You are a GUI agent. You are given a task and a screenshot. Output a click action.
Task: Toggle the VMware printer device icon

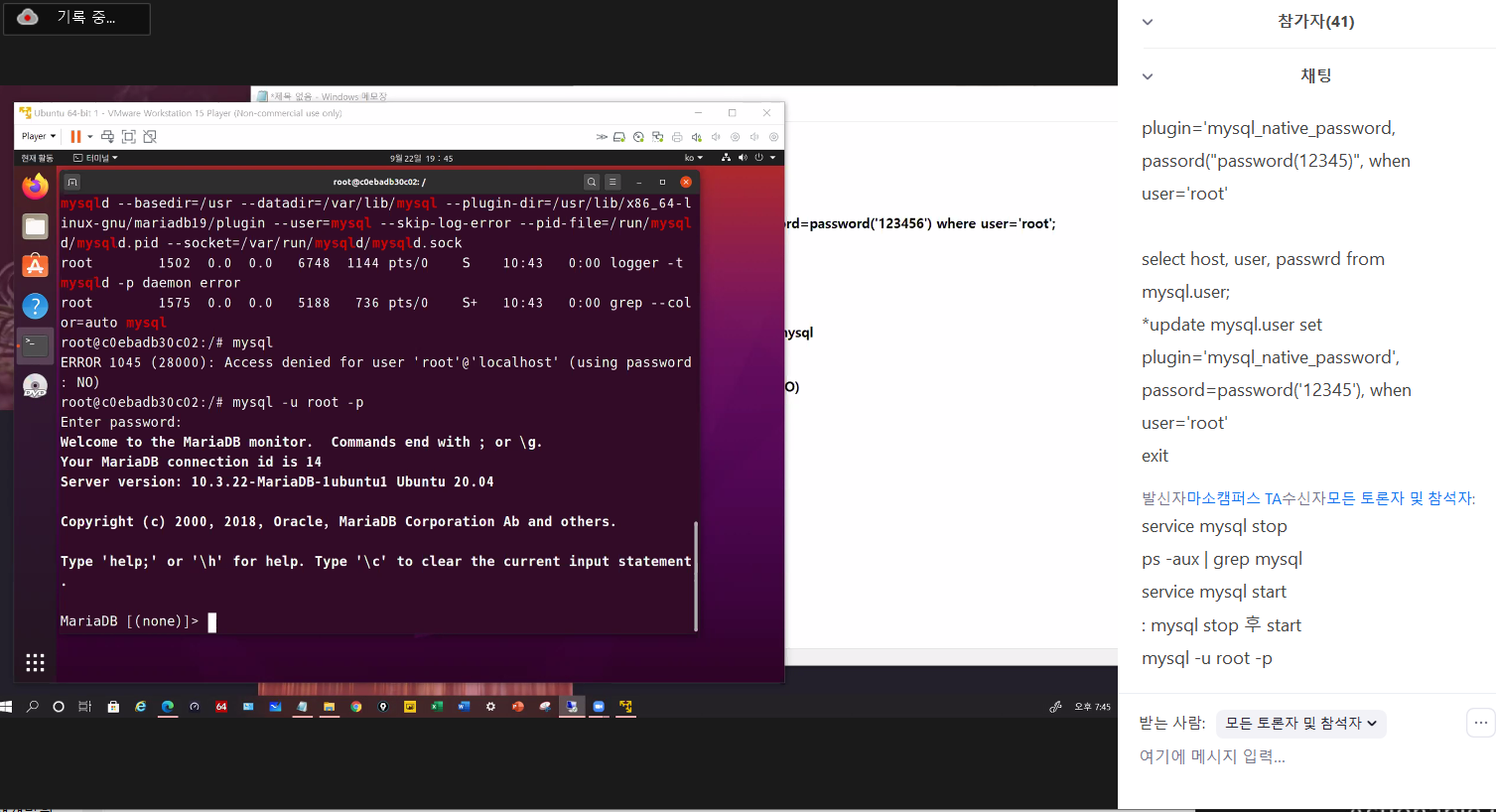point(677,137)
